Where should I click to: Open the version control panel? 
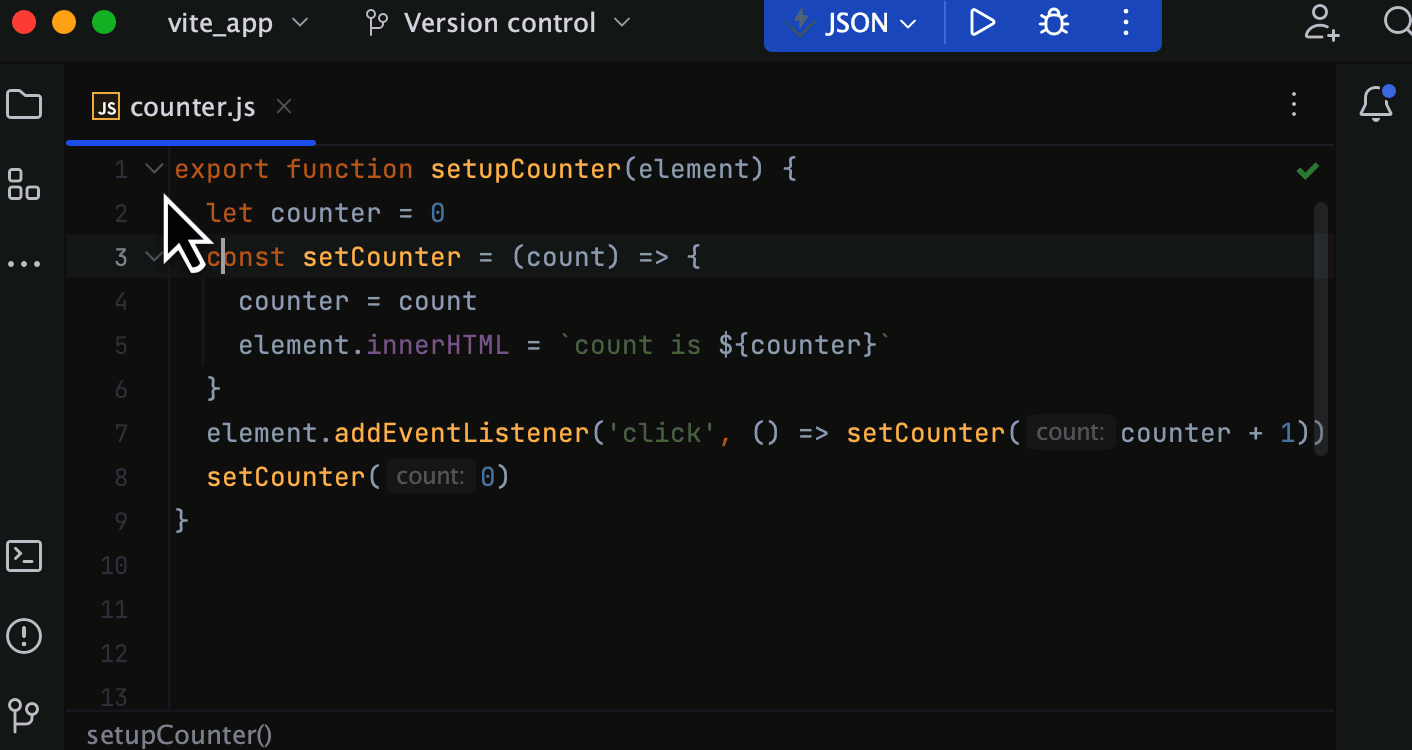click(24, 716)
